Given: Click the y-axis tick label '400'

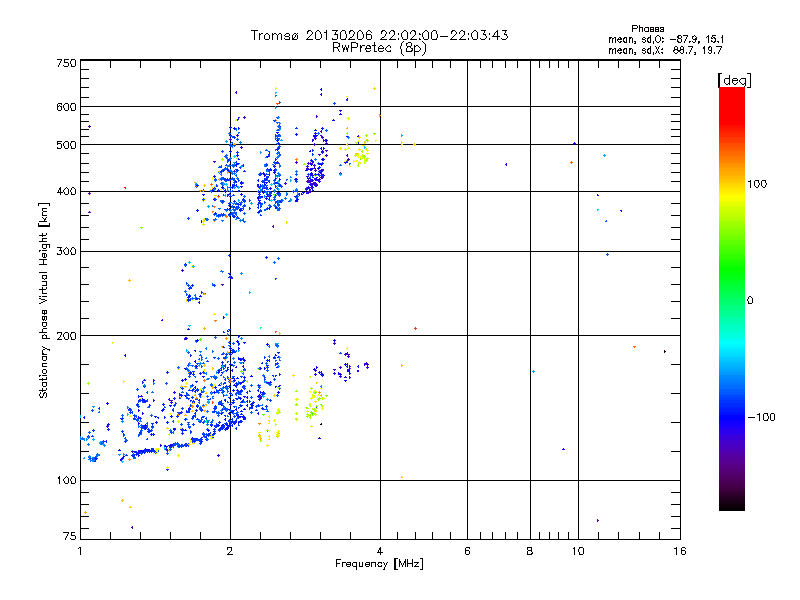Looking at the screenshot, I should pos(66,191).
